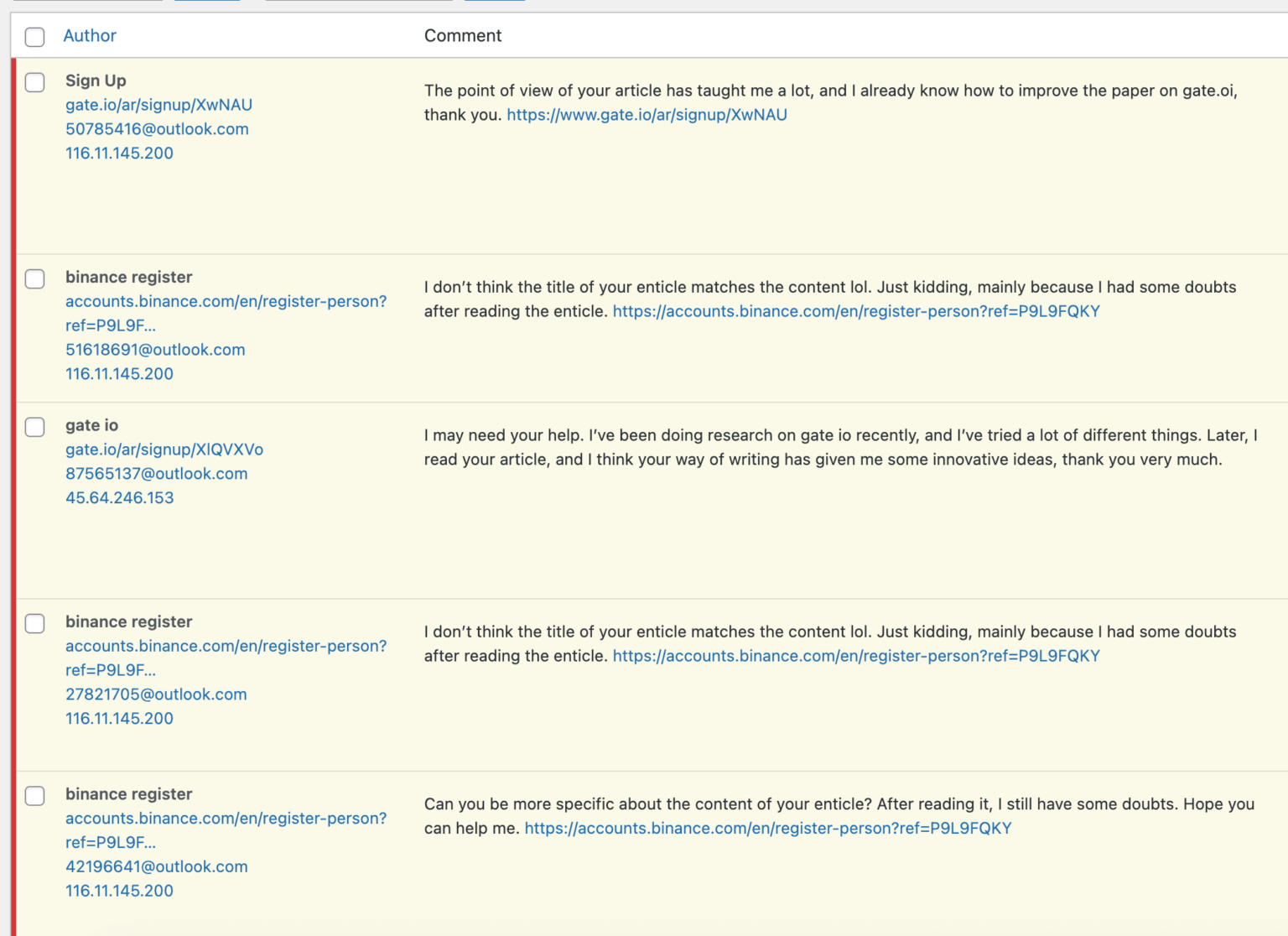
Task: Check the last binance register comment
Action: point(34,795)
